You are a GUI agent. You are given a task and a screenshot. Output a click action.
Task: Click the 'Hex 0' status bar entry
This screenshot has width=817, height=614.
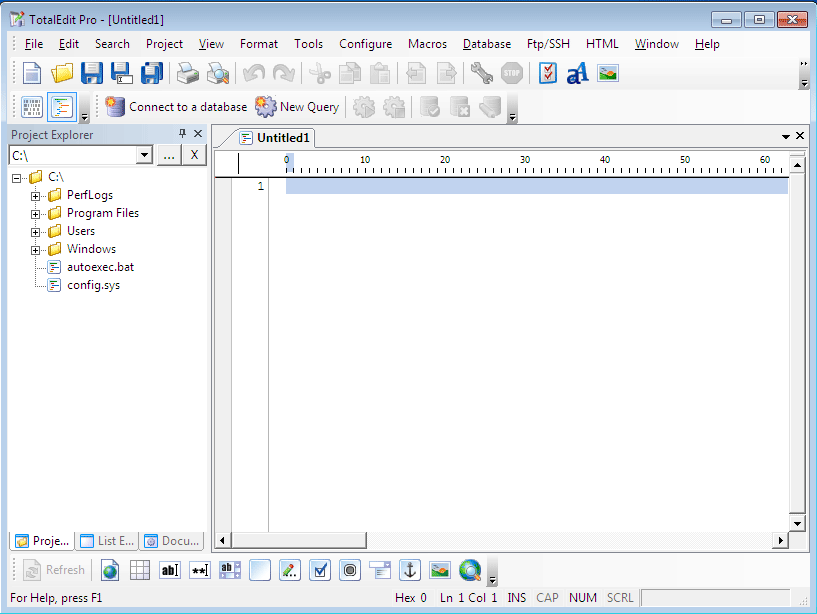(411, 598)
